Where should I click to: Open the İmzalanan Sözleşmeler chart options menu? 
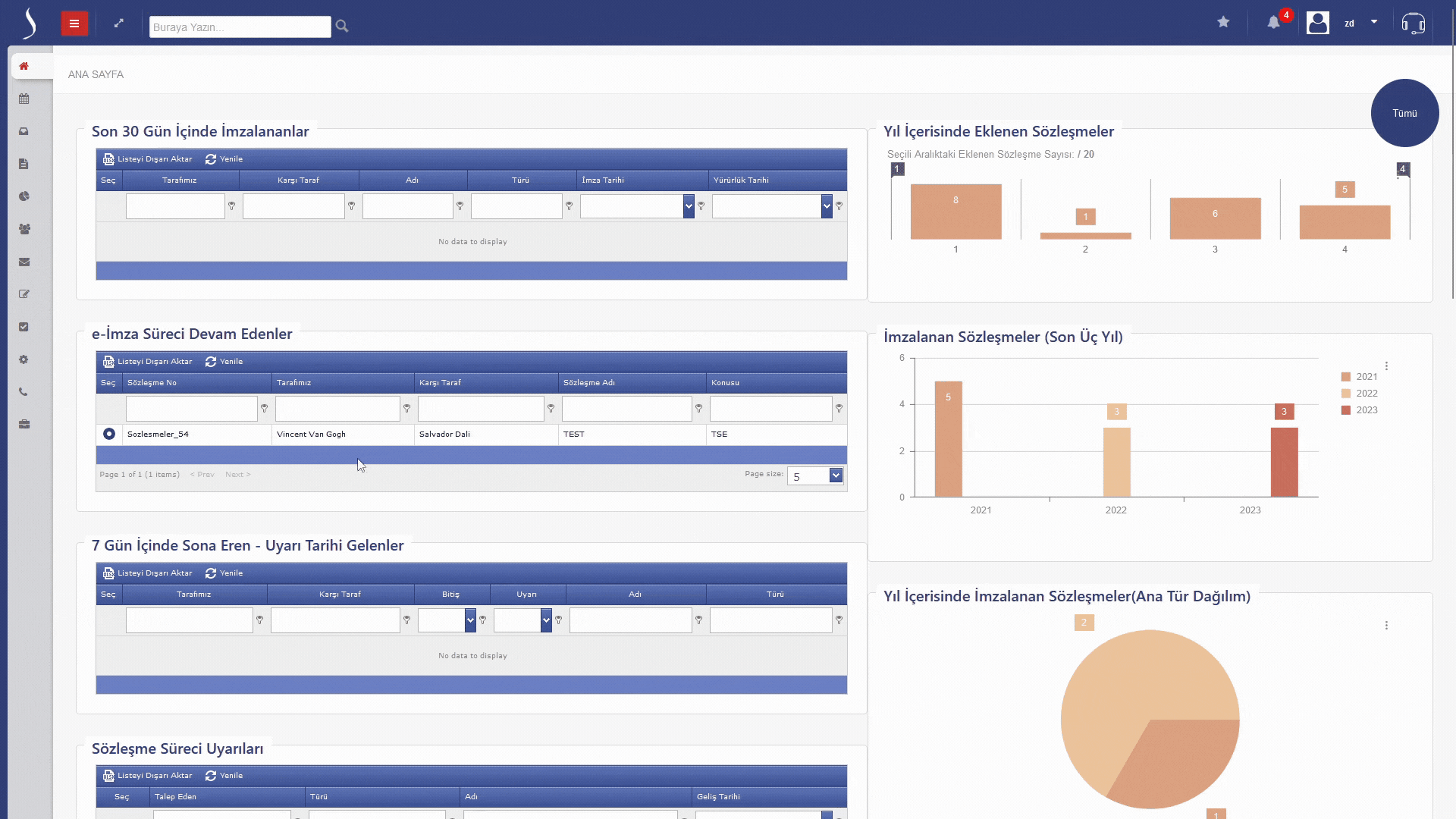pos(1386,366)
